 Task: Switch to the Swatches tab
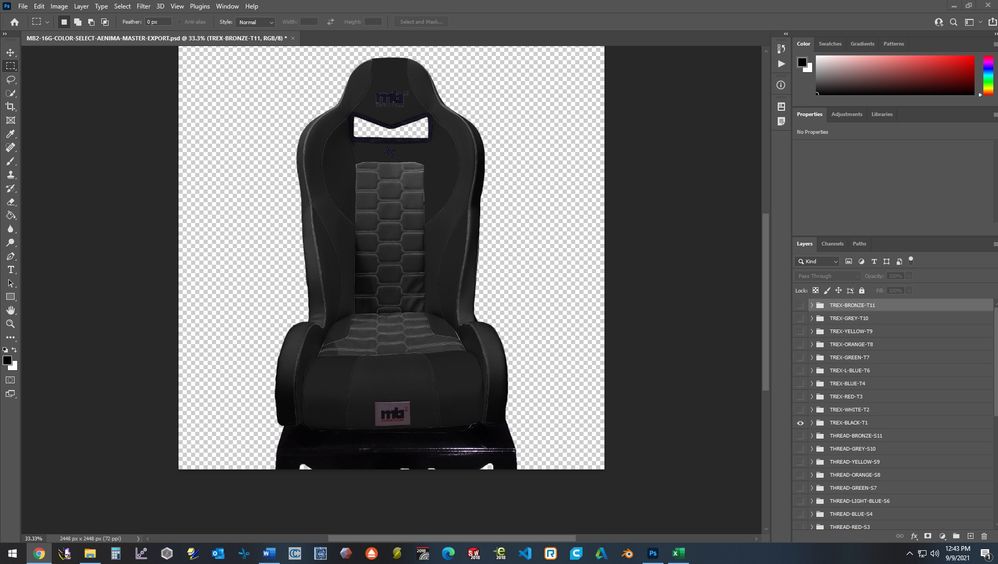[x=829, y=44]
